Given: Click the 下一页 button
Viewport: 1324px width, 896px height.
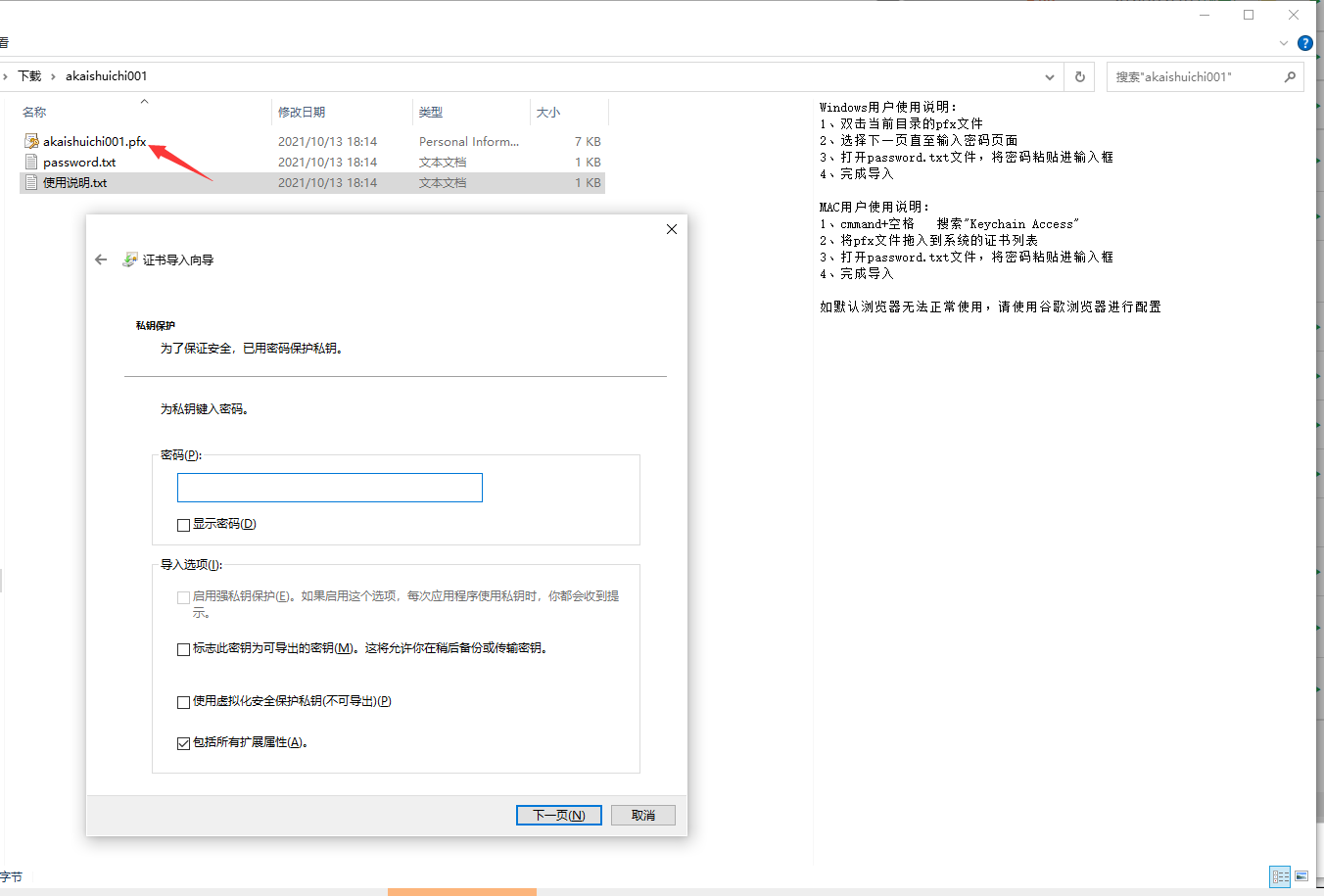Looking at the screenshot, I should click(558, 815).
